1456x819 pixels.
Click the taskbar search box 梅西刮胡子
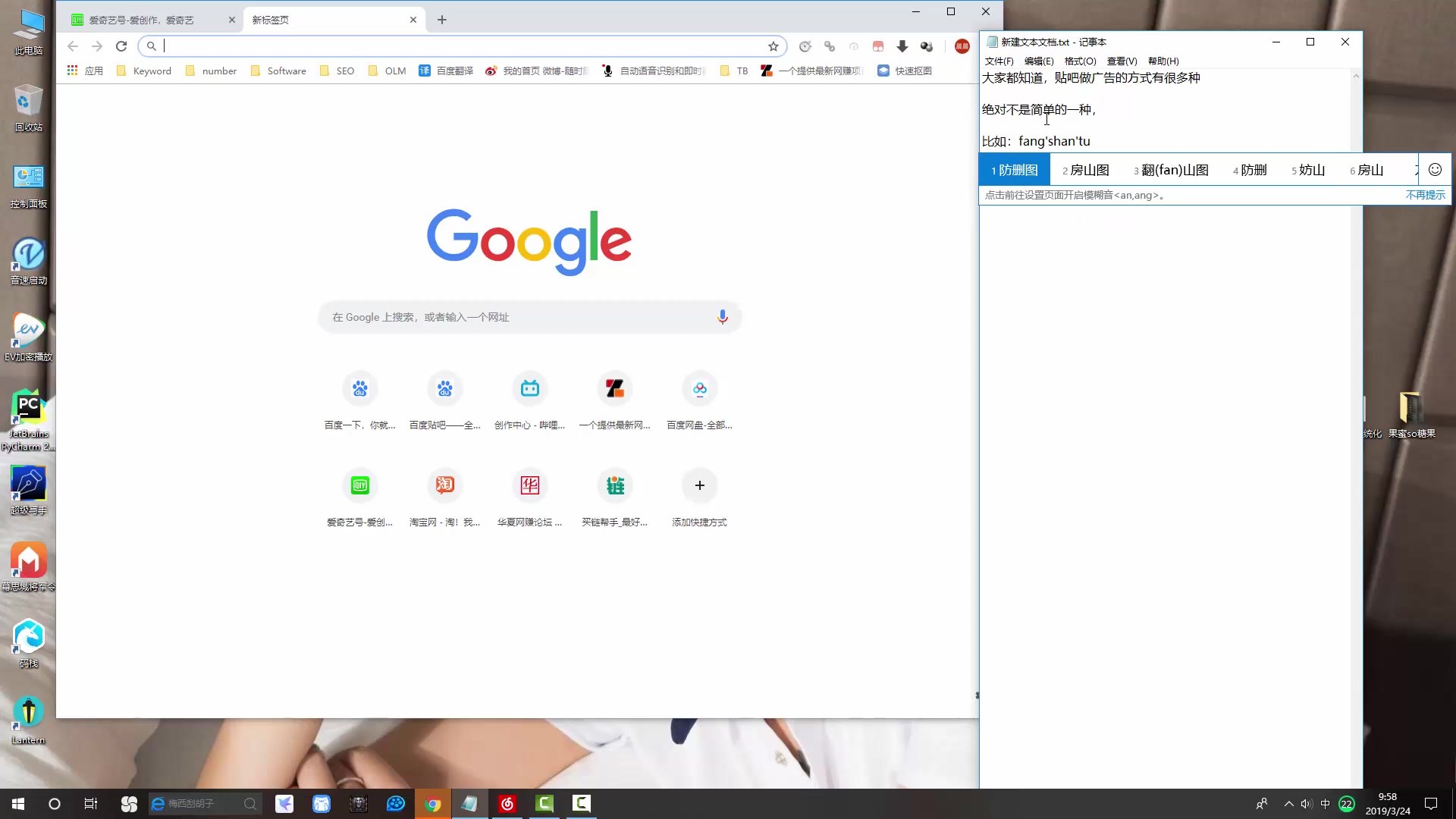(205, 804)
